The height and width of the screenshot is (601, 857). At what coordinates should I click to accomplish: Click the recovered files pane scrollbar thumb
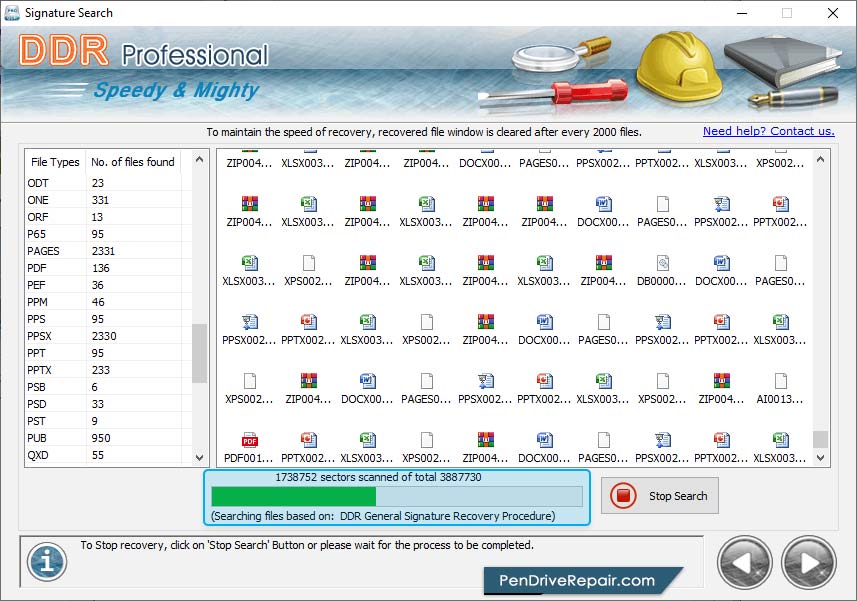pos(820,439)
